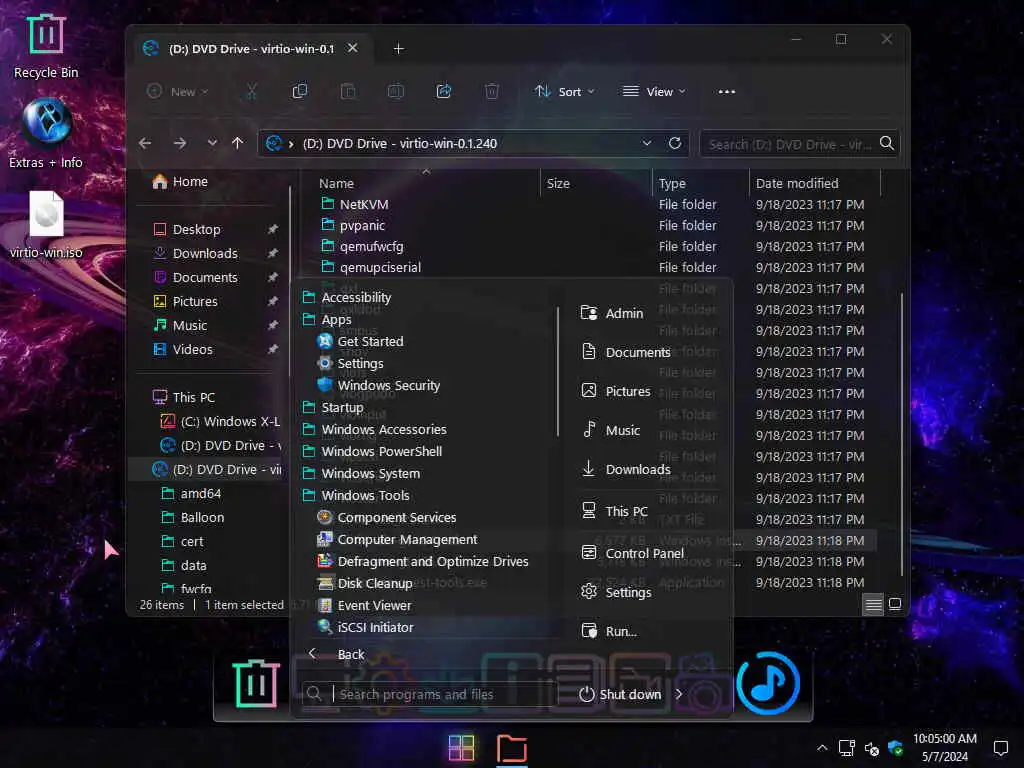1024x768 pixels.
Task: Open Admin user folder from start menu
Action: tap(612, 313)
